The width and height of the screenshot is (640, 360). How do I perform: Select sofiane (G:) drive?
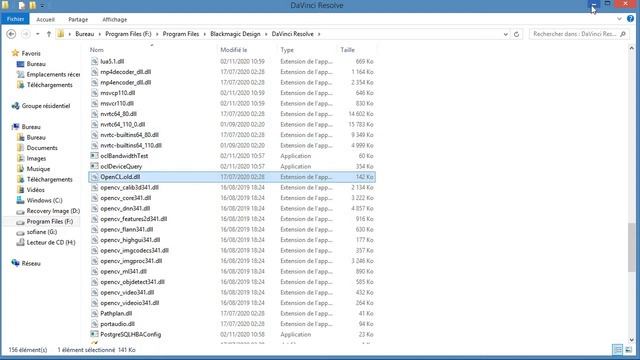tap(42, 232)
